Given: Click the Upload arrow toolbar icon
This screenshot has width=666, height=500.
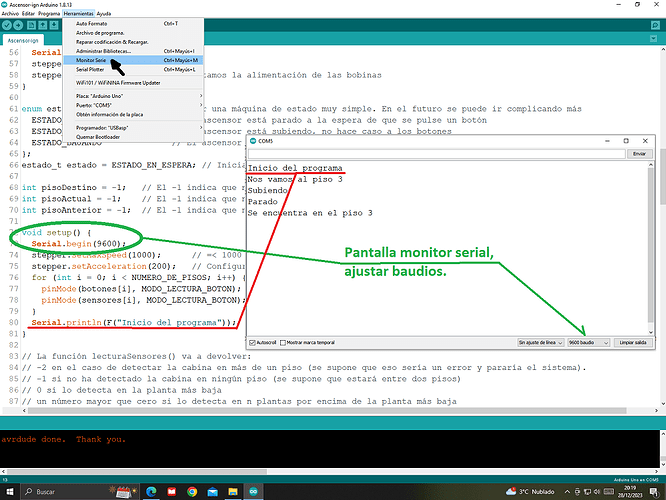Looking at the screenshot, I should click(18, 25).
